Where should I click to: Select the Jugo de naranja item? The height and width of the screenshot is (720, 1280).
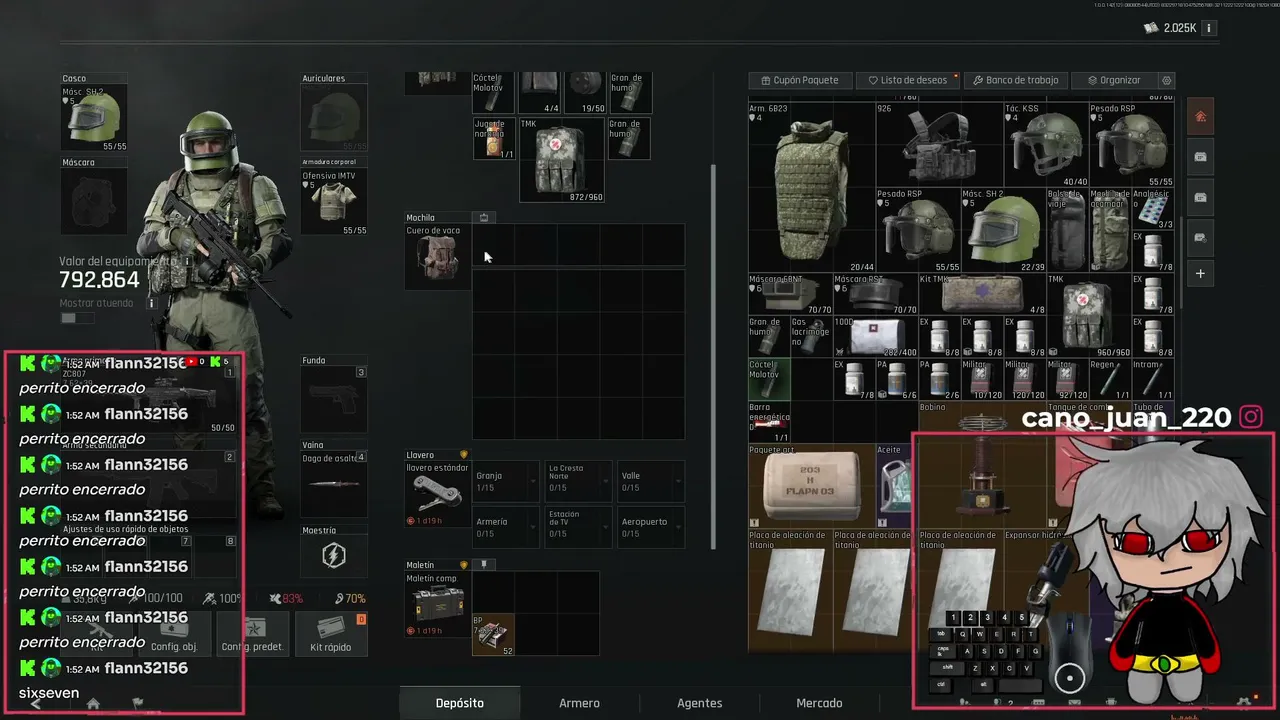point(494,138)
